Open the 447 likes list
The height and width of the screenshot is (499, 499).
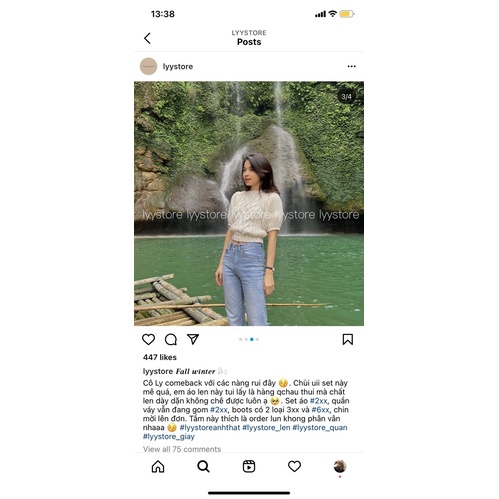pos(160,357)
